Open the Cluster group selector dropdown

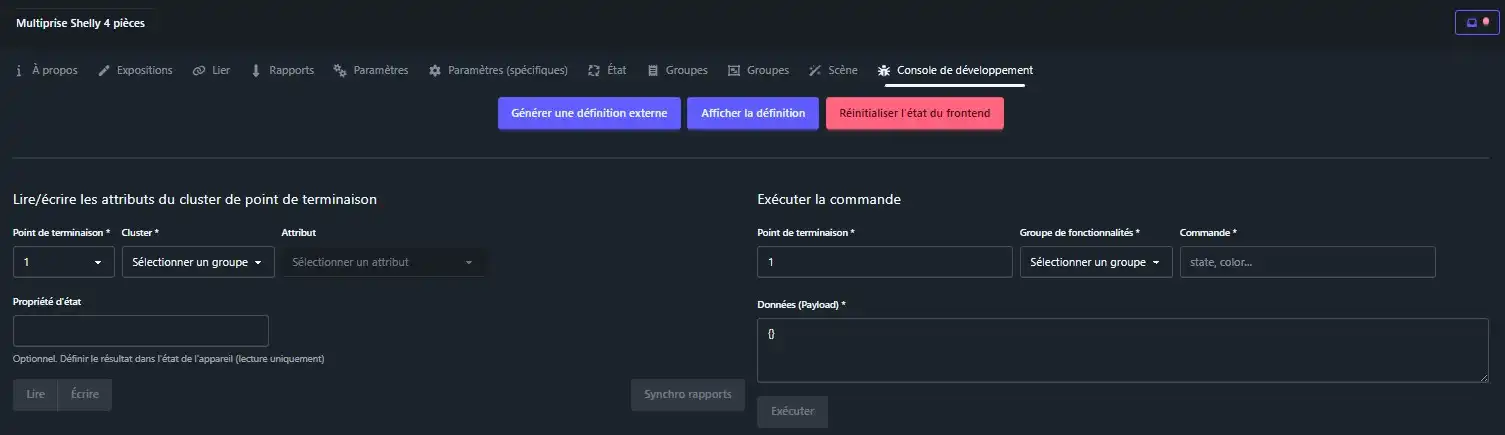click(x=198, y=262)
